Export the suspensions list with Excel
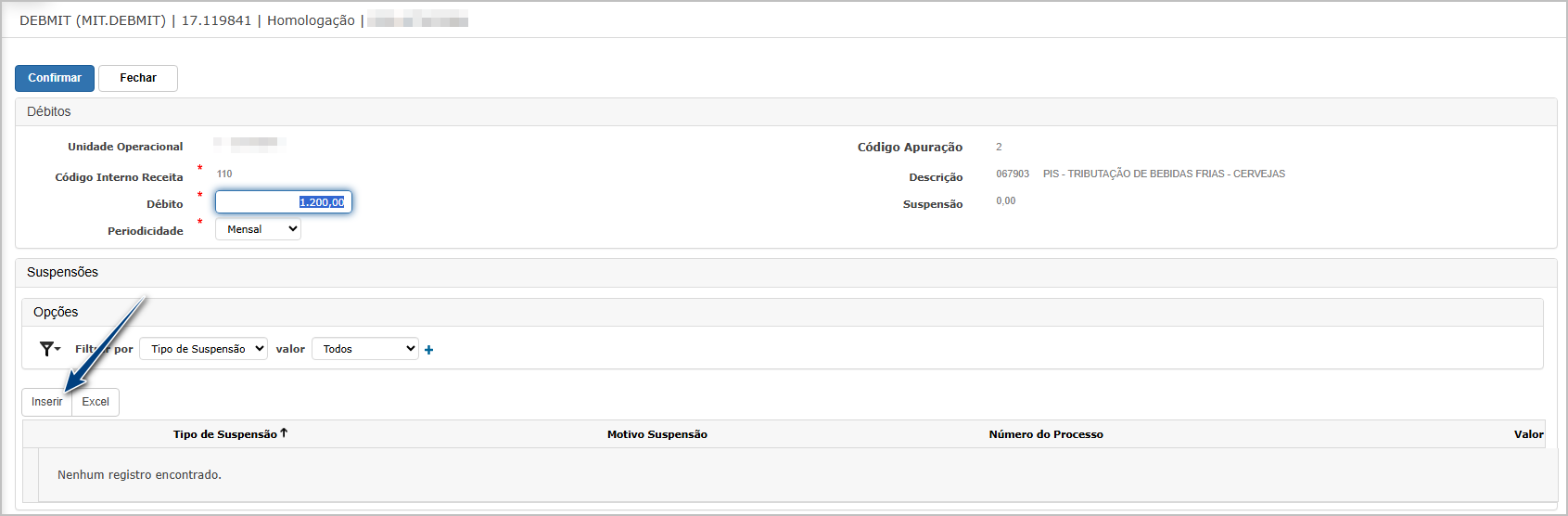Image resolution: width=1568 pixels, height=516 pixels. click(x=96, y=402)
